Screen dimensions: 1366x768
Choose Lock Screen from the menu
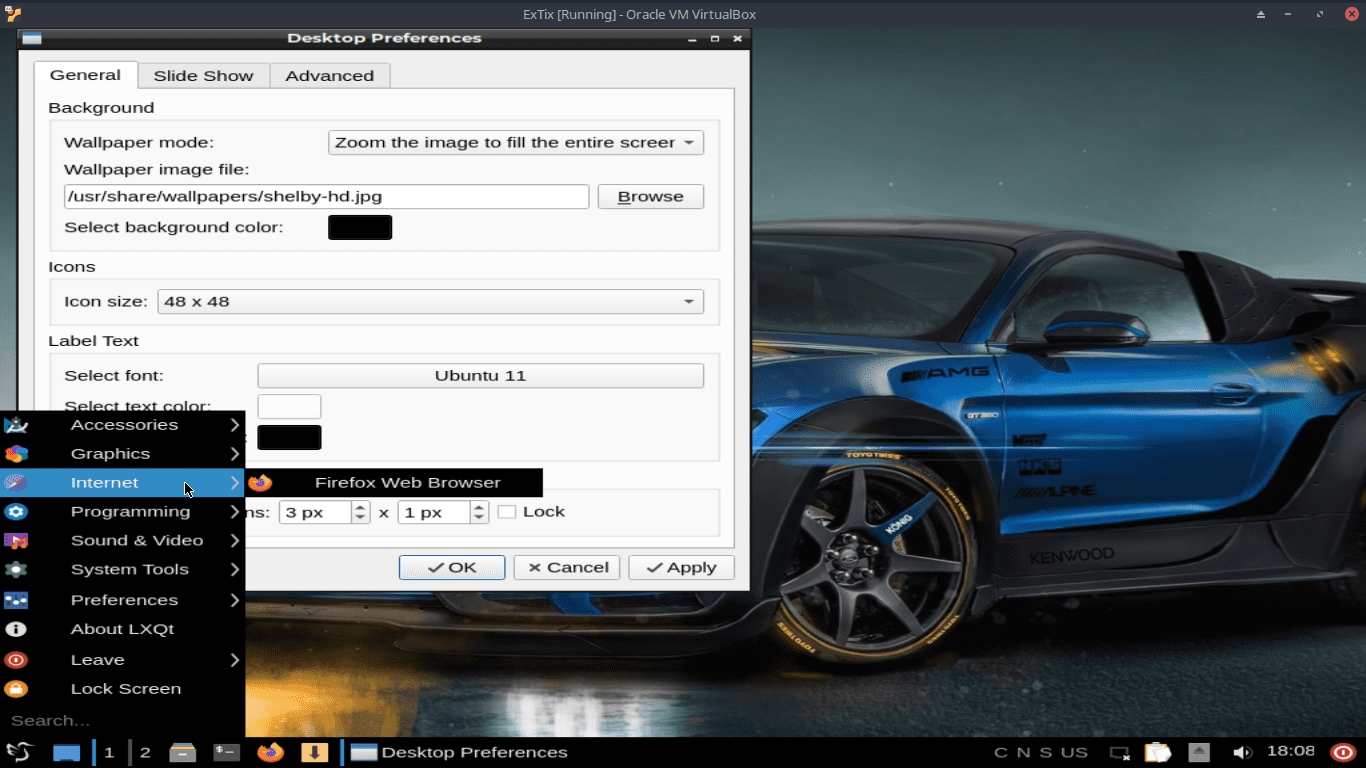click(122, 689)
